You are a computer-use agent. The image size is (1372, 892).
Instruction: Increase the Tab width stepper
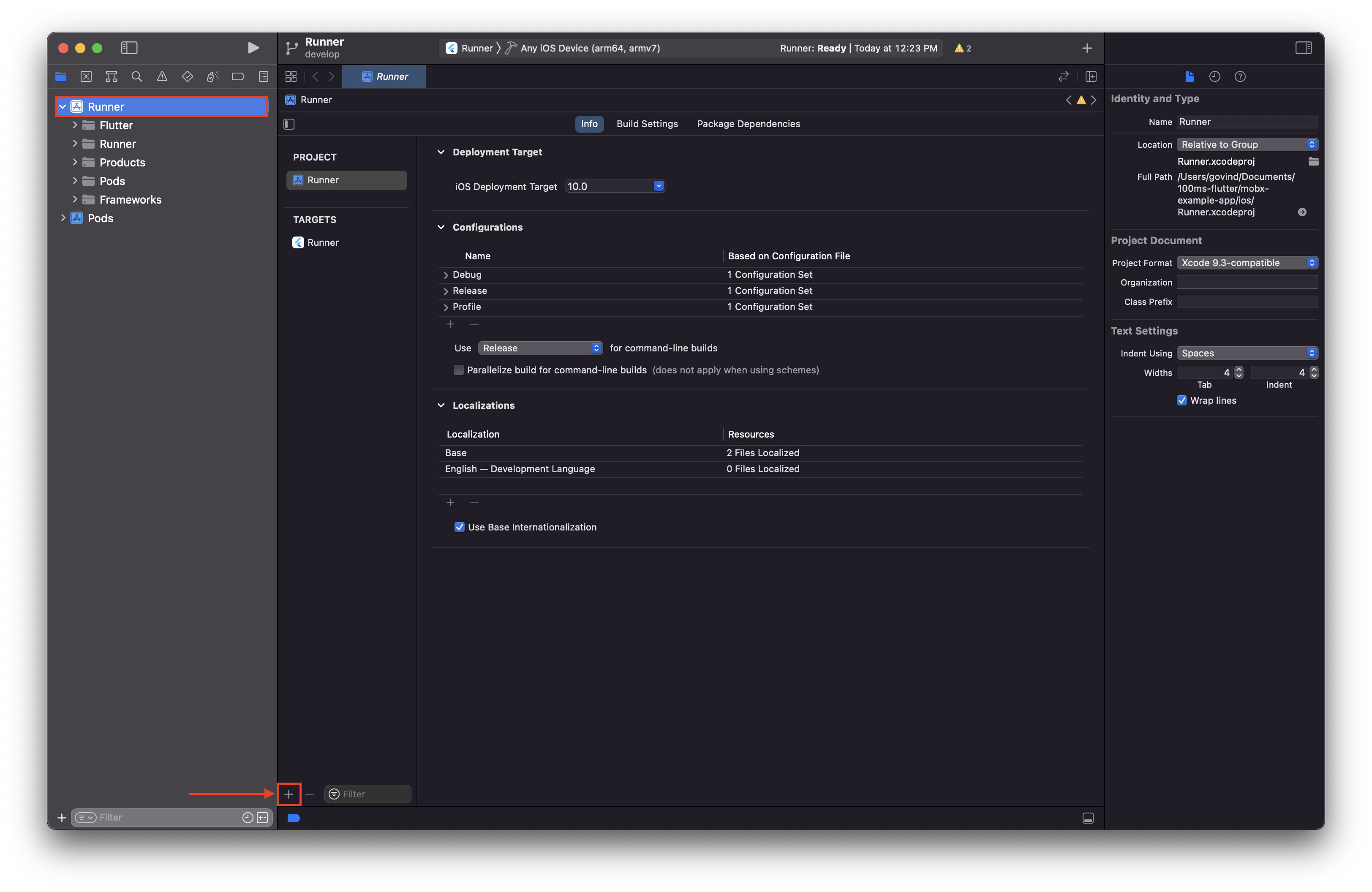click(1239, 370)
